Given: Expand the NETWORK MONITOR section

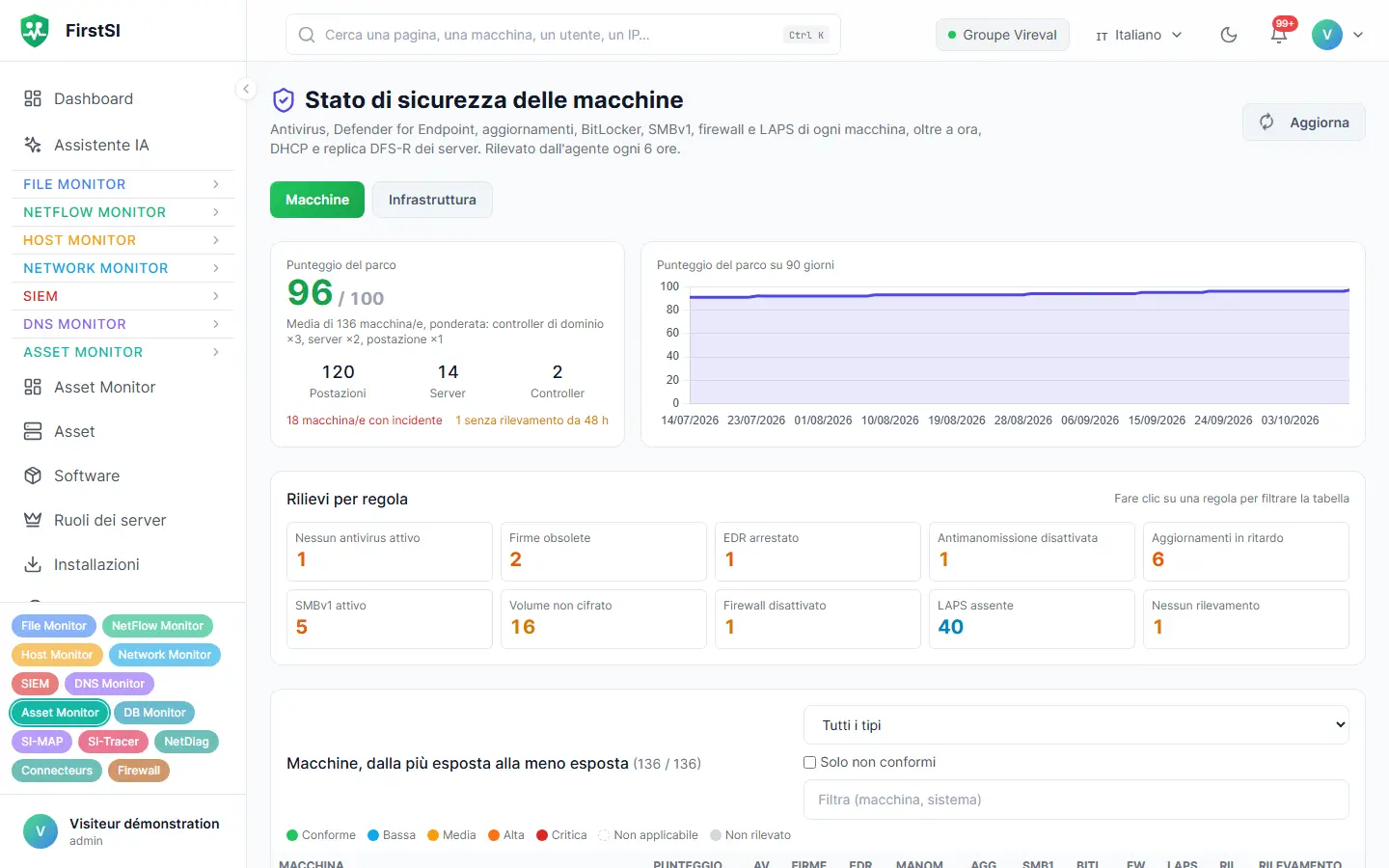Looking at the screenshot, I should click(x=123, y=268).
